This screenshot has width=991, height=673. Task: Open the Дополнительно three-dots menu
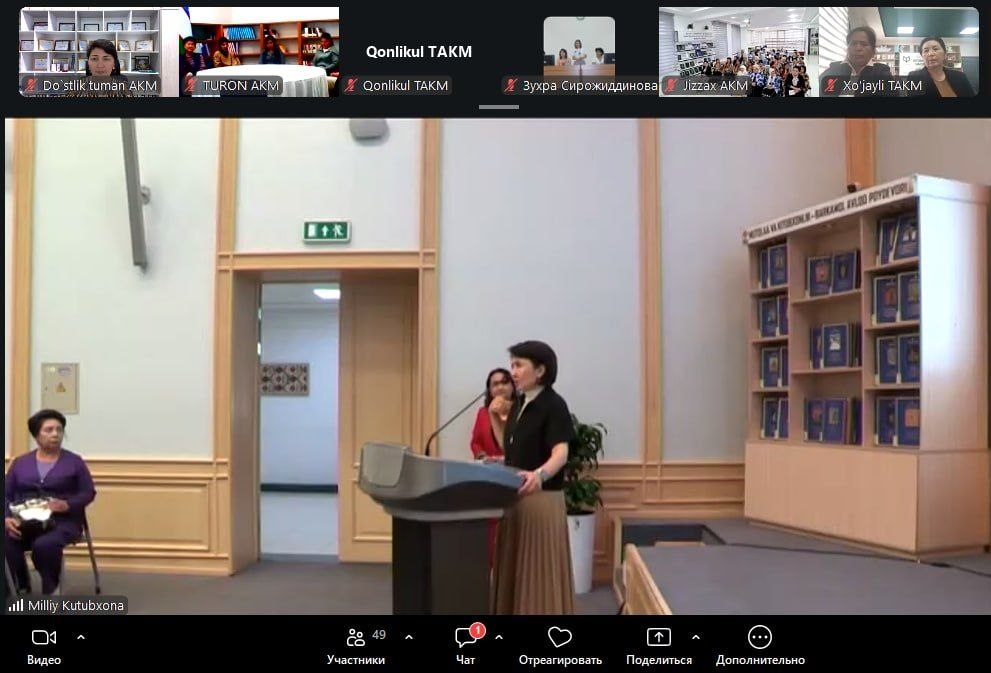(760, 638)
